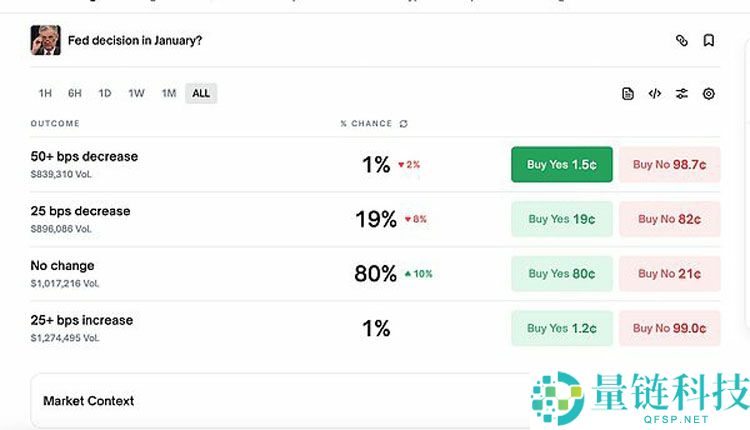Select the 1H time range
Image resolution: width=750 pixels, height=430 pixels.
pyautogui.click(x=45, y=94)
